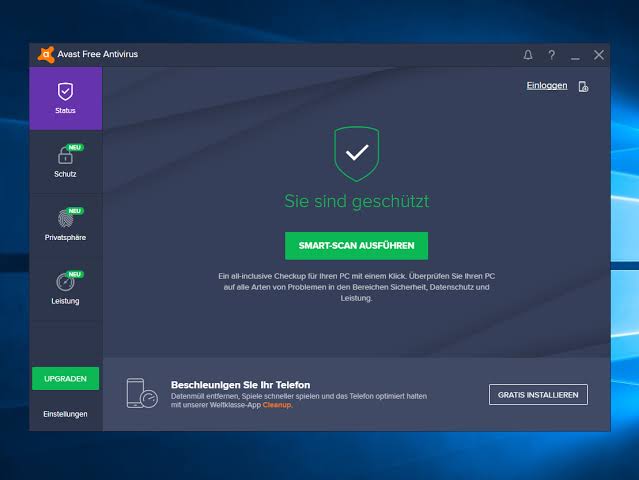Open the notifications bell icon
639x480 pixels.
[528, 55]
